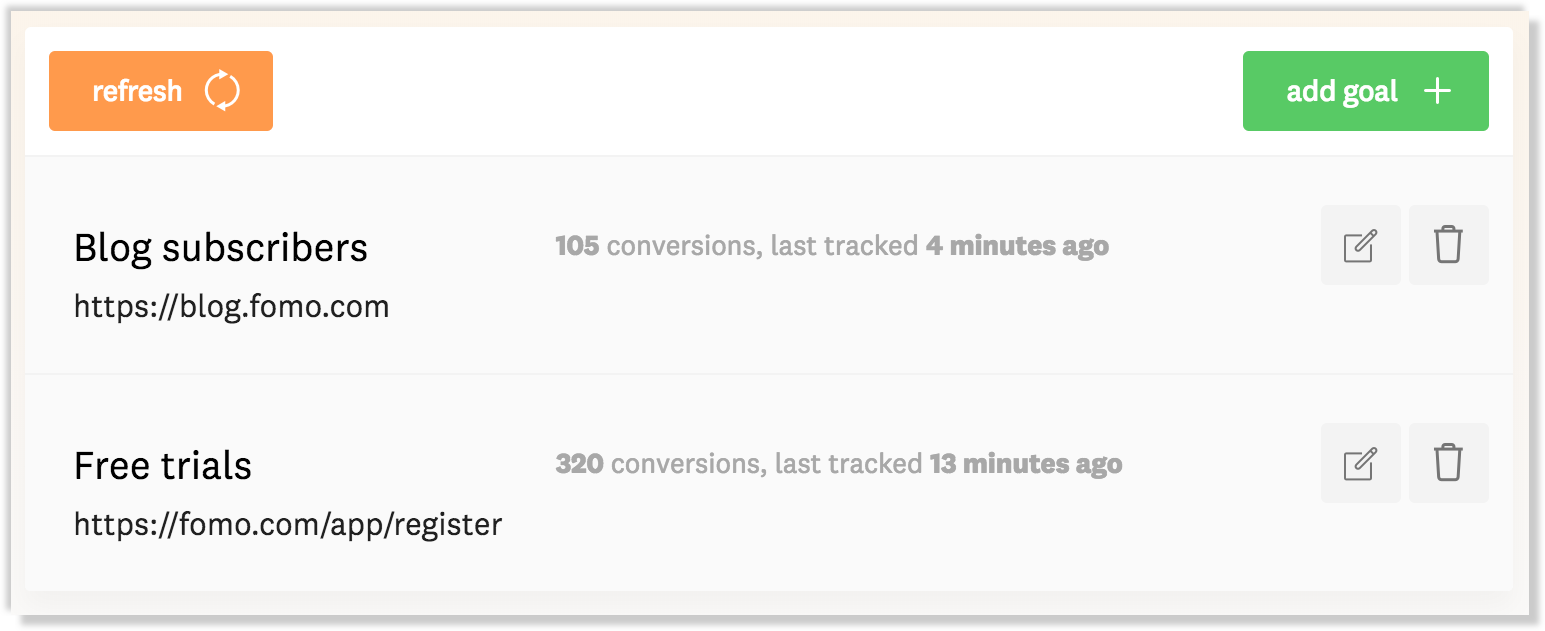Open the https://blog.fomo.com URL
Image resolution: width=1545 pixels, height=631 pixels.
click(x=231, y=306)
